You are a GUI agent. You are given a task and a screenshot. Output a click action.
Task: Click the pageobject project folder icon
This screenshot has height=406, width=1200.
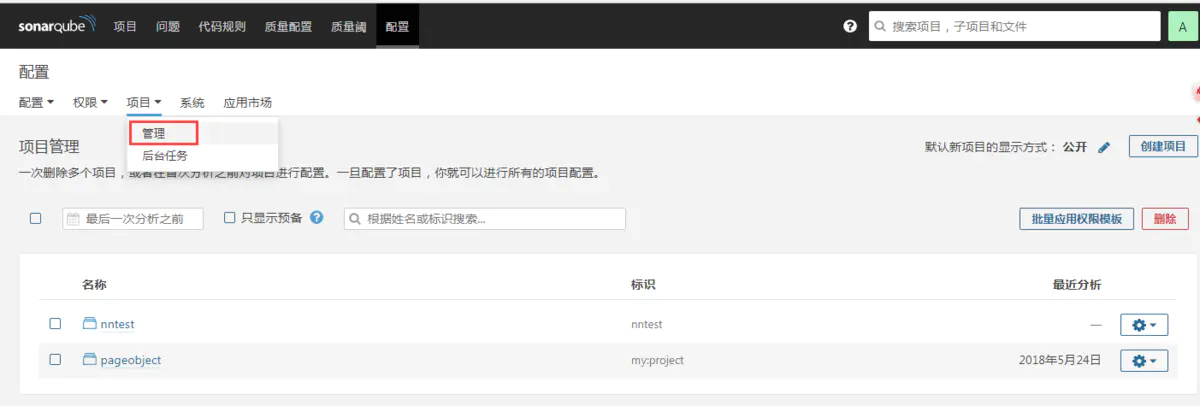tap(90, 359)
